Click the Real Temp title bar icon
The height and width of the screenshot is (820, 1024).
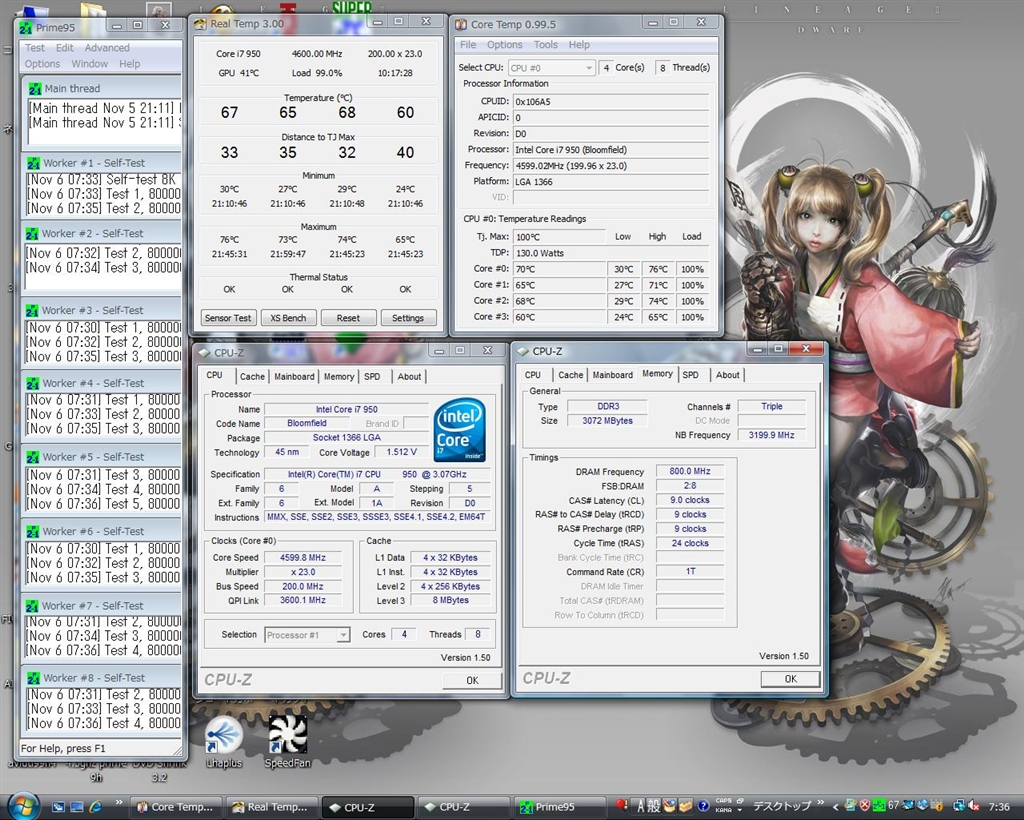point(200,23)
